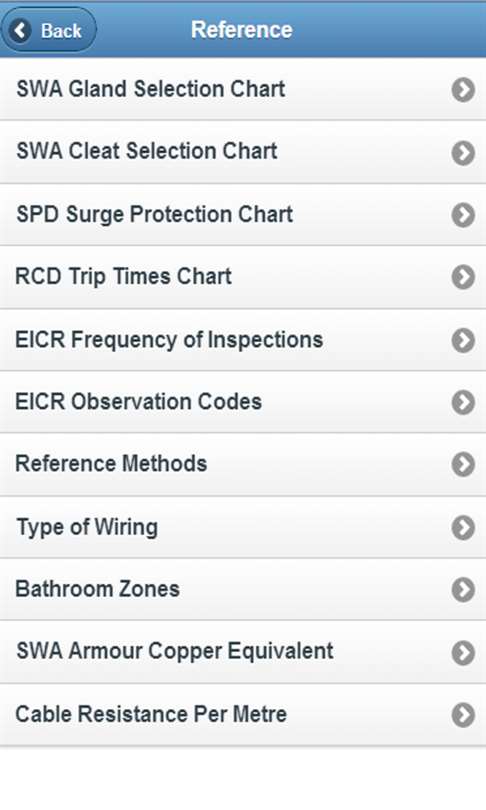Select the Type of Wiring entry text
The width and height of the screenshot is (486, 810).
click(x=87, y=528)
